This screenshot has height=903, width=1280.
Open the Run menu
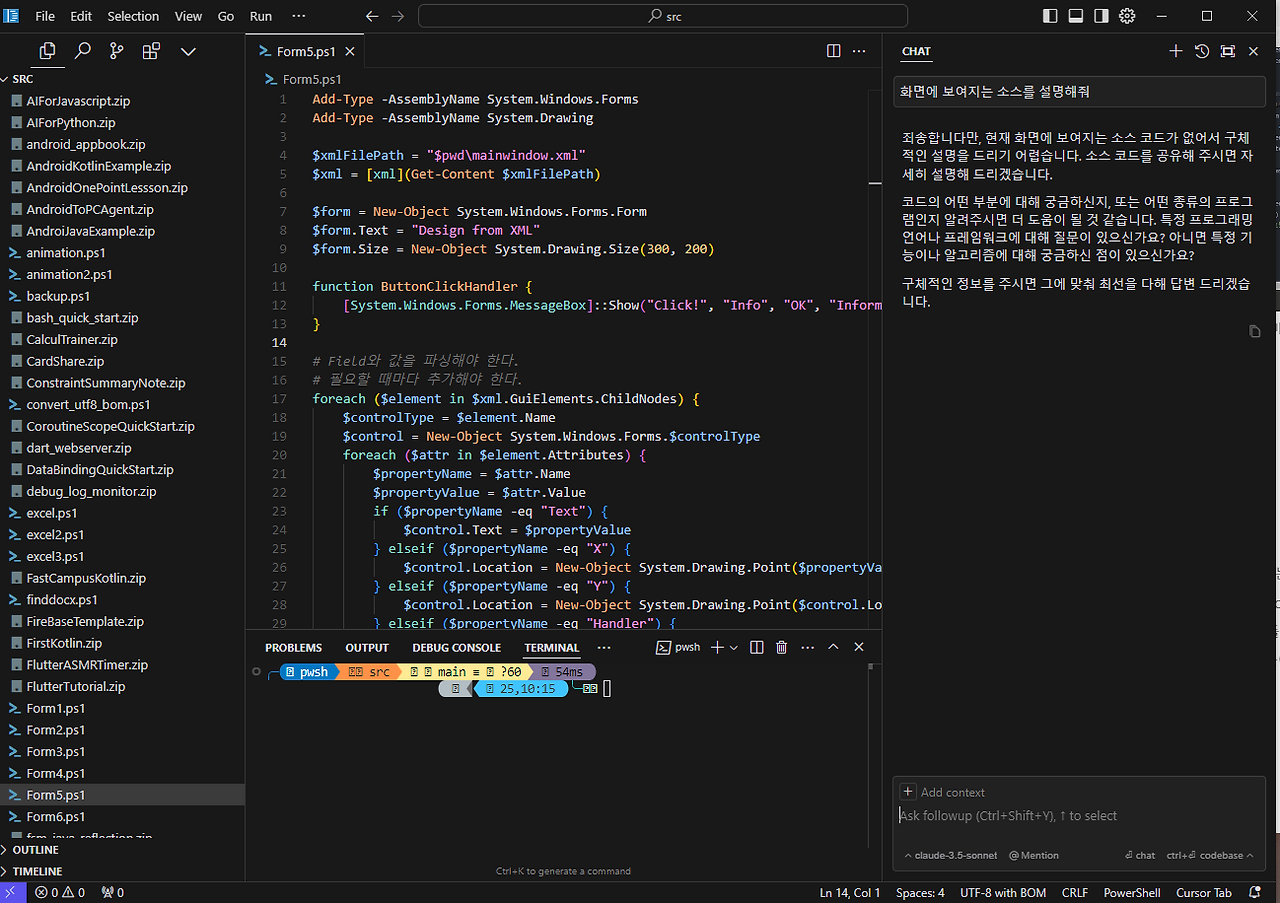pos(261,16)
